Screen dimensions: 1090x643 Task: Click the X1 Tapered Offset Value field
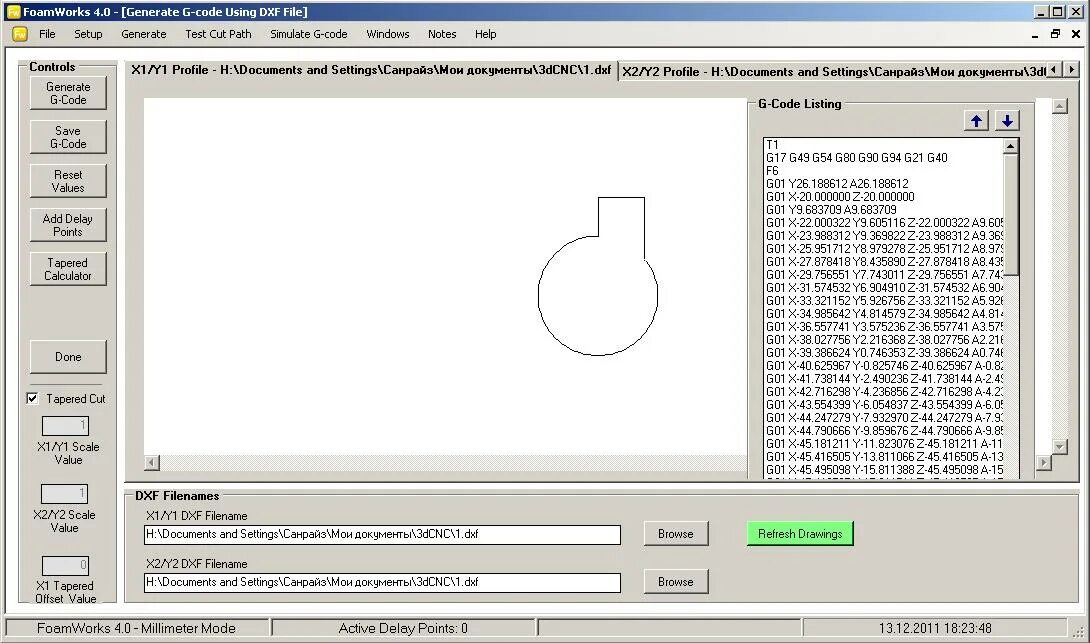click(x=65, y=565)
